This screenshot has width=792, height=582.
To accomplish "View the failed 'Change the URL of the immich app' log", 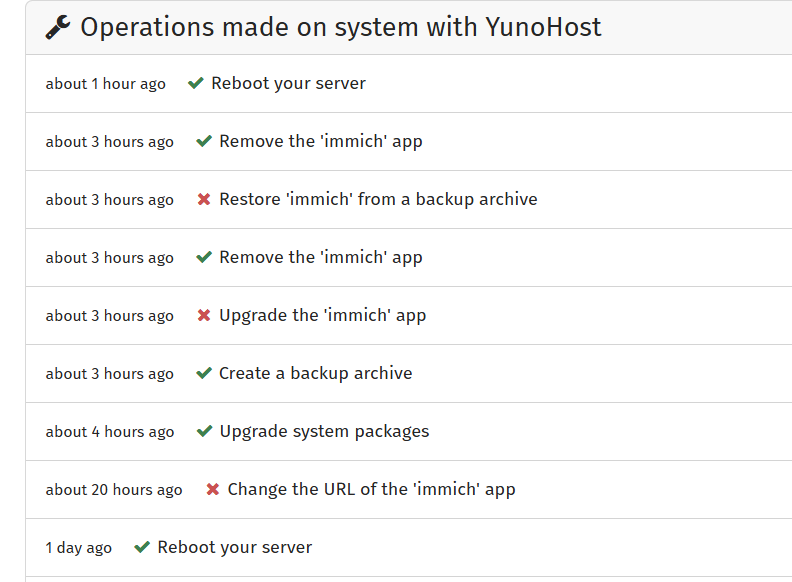I will tap(371, 490).
